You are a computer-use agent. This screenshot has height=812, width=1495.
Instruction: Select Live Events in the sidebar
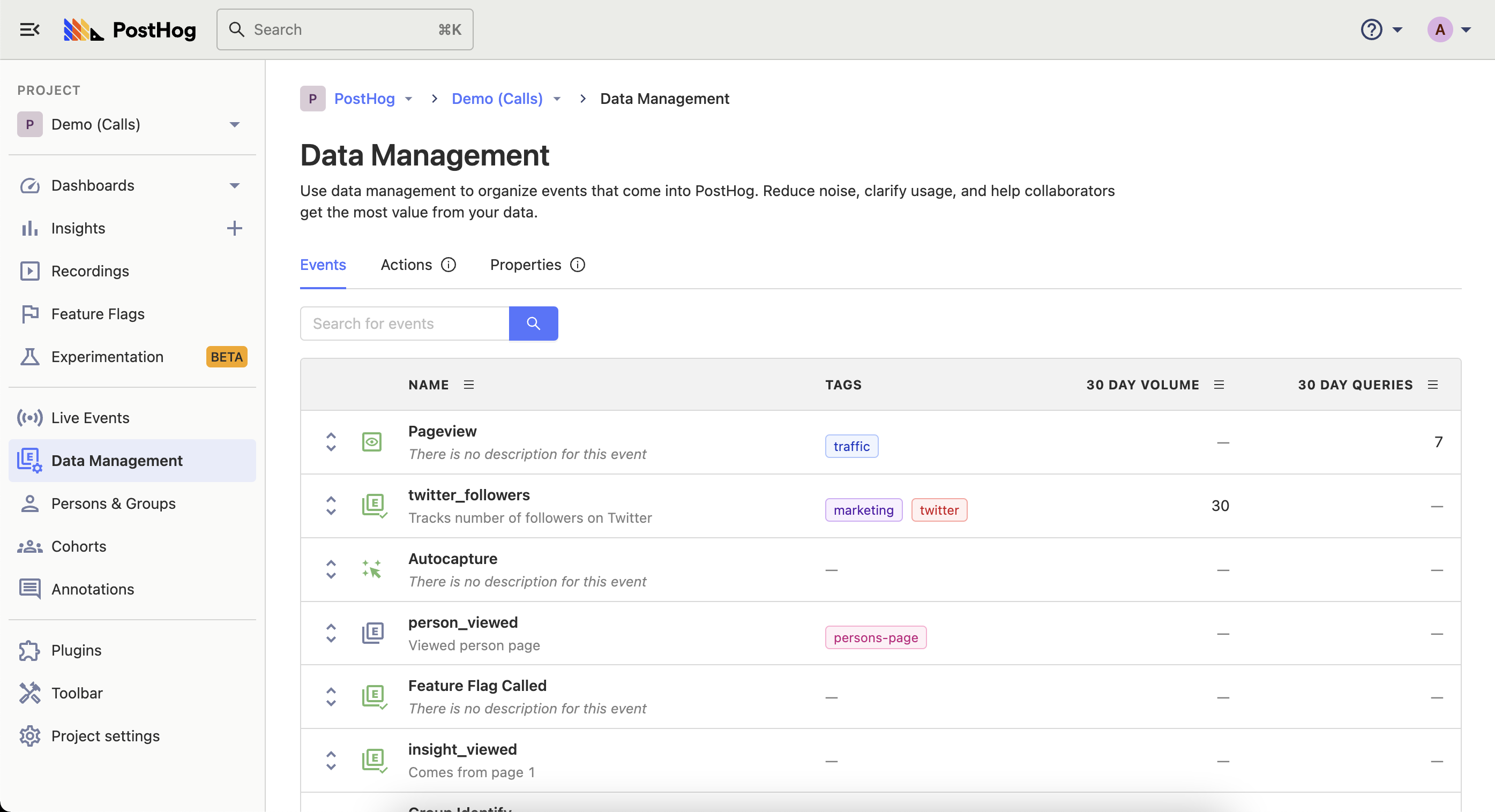pos(91,417)
